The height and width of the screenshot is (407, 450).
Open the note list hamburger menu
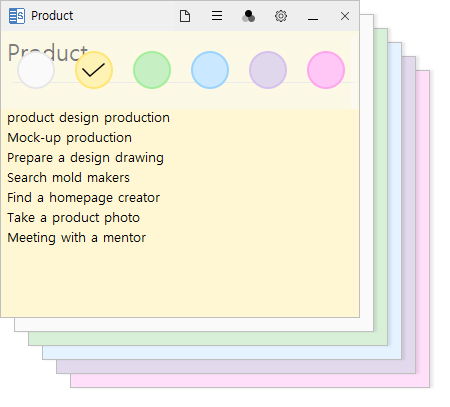(x=217, y=16)
